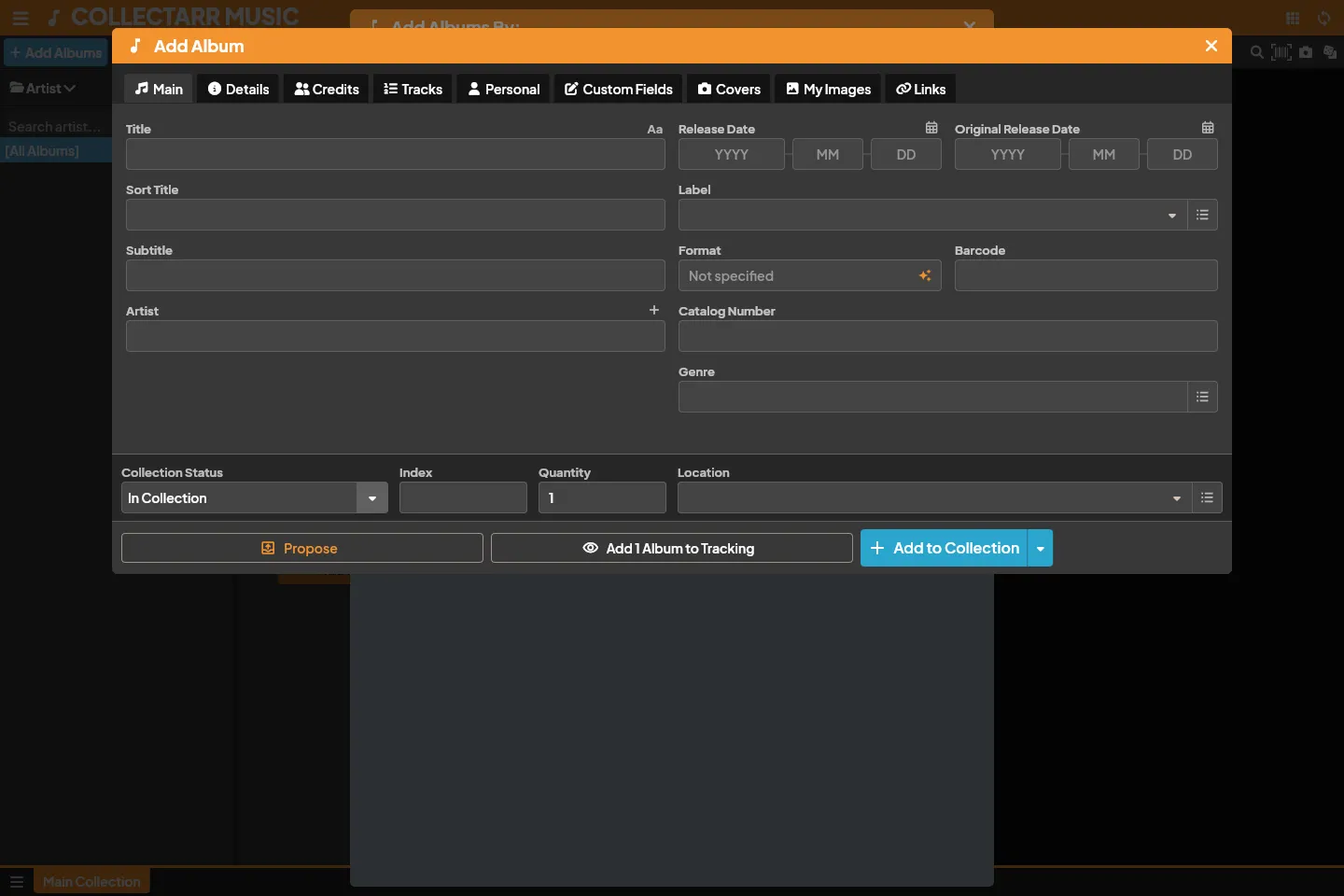Expand the Label dropdown arrow

point(1172,216)
